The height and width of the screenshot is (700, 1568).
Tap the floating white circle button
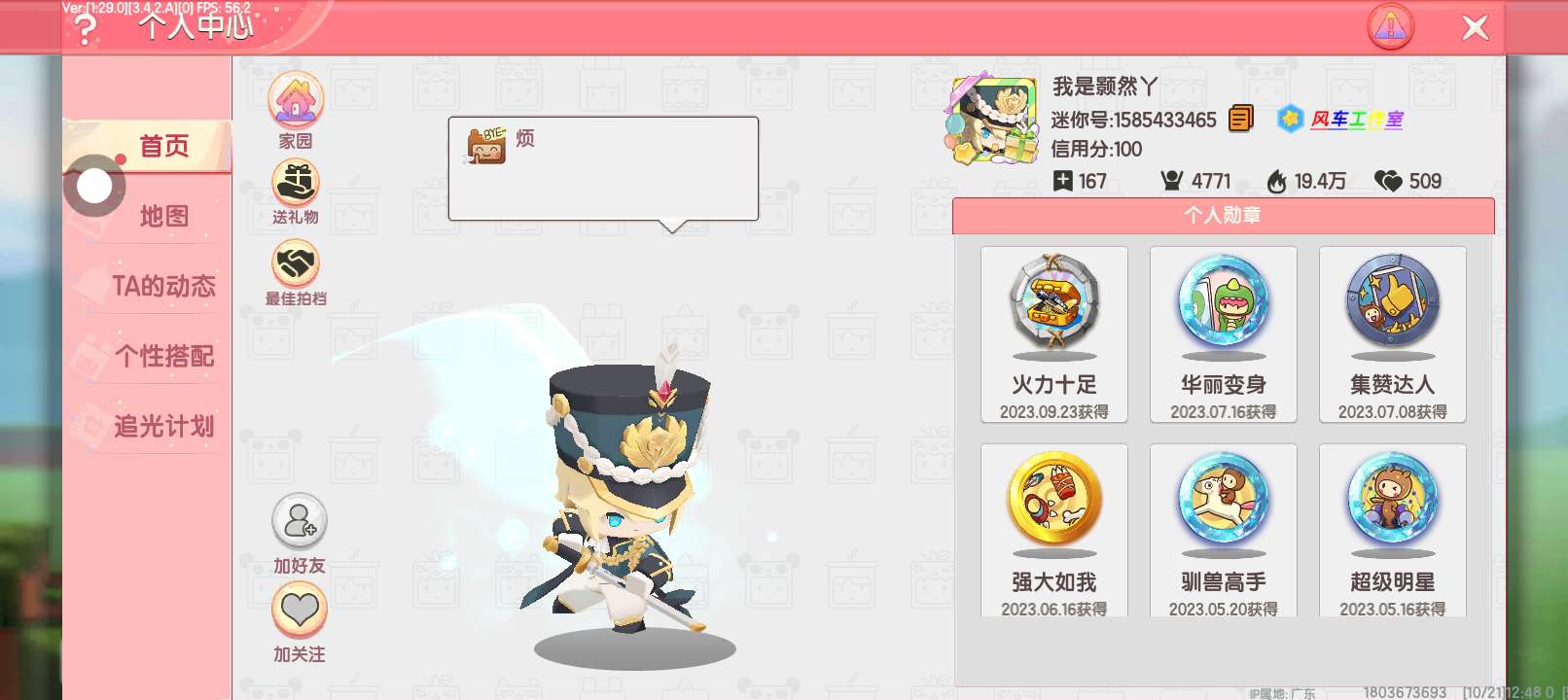(94, 186)
